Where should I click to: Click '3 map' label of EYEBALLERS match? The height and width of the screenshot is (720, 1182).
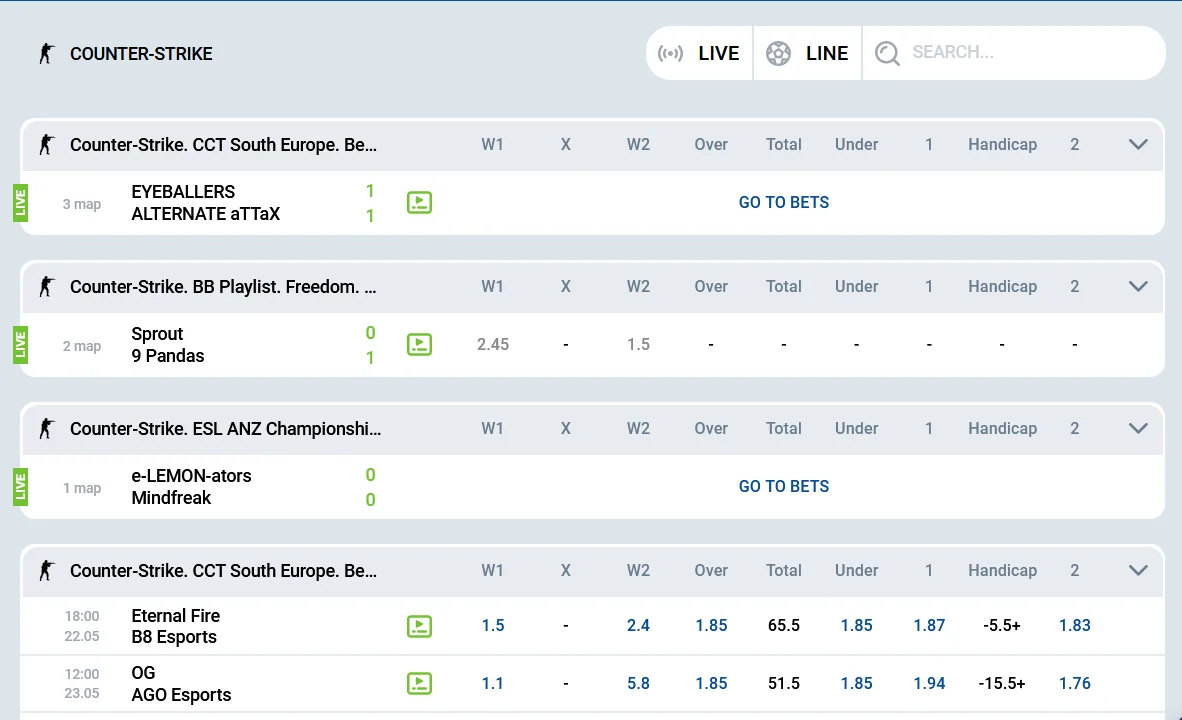[81, 204]
